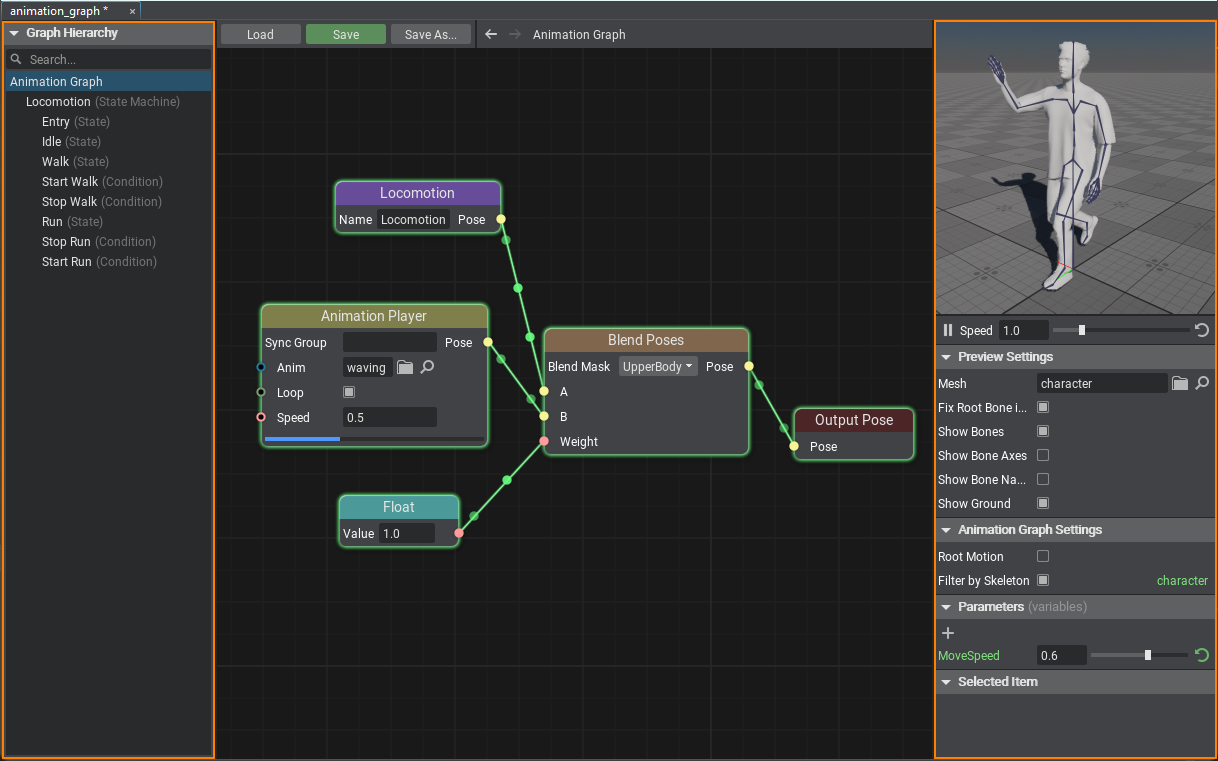The width and height of the screenshot is (1218, 761).
Task: Reset MoveSpeed parameter value
Action: [1202, 656]
